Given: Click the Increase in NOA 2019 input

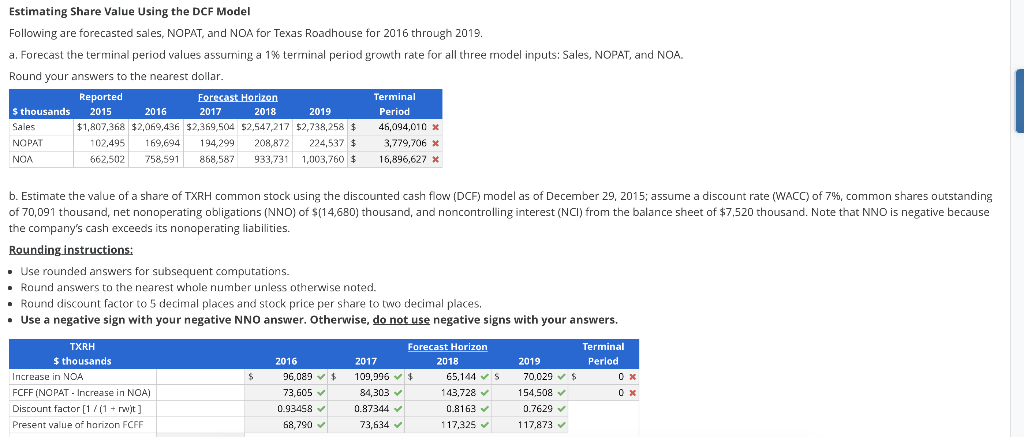Looking at the screenshot, I should 528,376.
